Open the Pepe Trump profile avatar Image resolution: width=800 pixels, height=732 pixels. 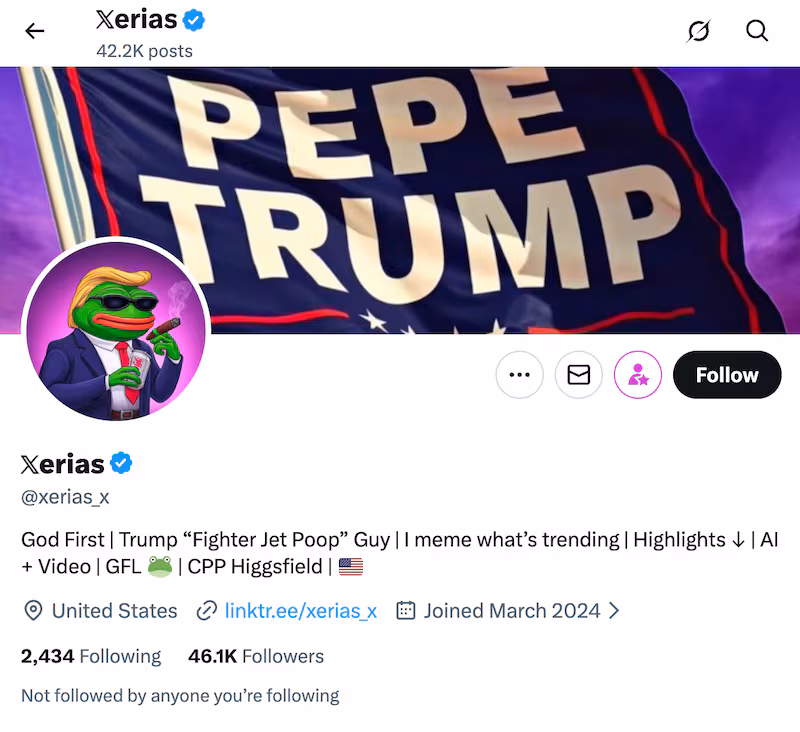(x=115, y=330)
